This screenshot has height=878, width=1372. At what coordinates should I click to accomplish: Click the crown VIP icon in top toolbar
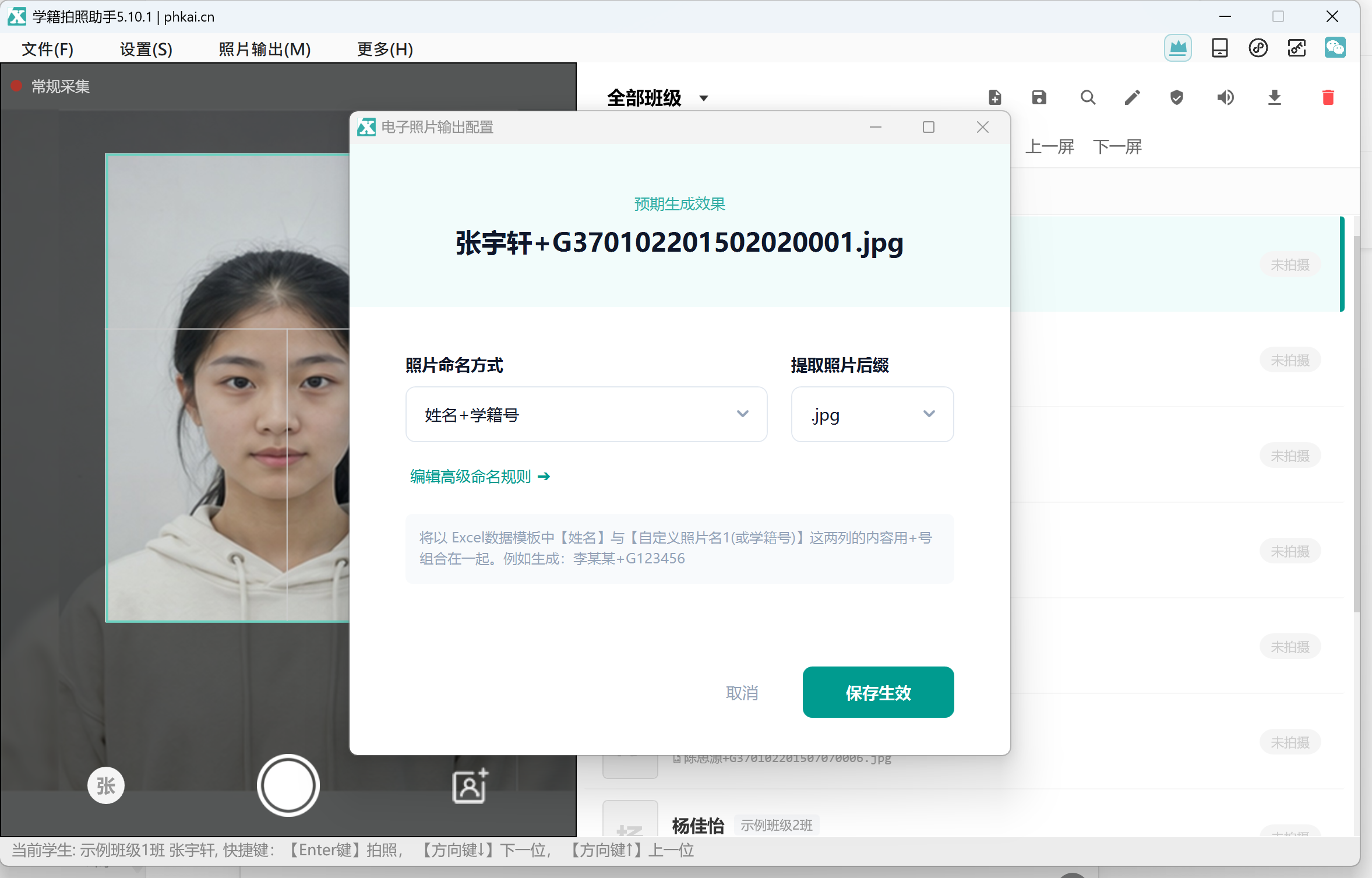point(1178,48)
